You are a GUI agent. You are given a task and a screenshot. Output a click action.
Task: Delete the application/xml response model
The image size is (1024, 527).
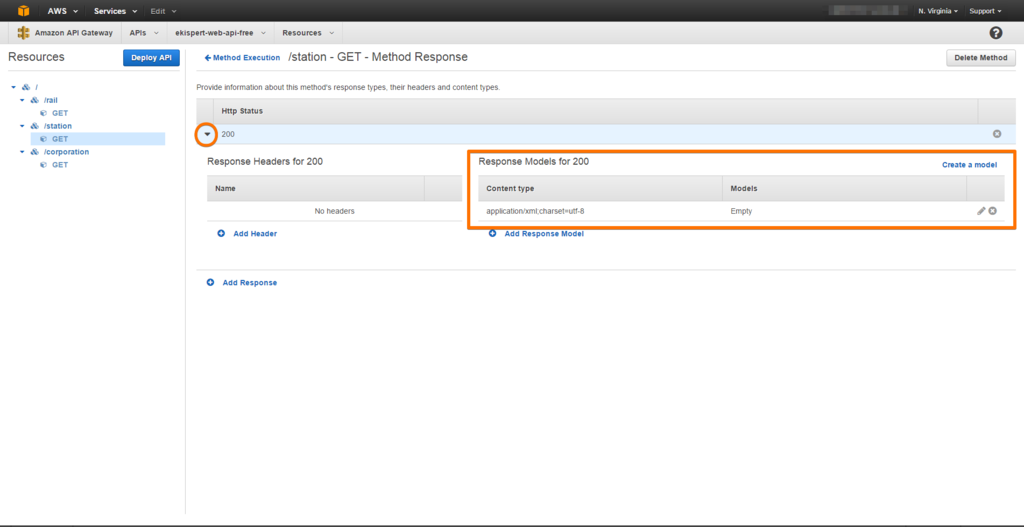tap(993, 211)
